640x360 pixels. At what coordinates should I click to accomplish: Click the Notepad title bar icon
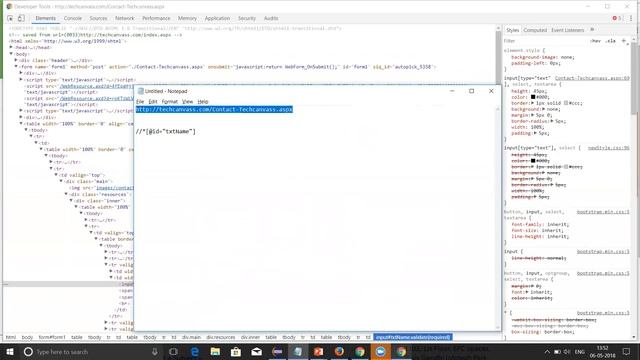[141, 91]
